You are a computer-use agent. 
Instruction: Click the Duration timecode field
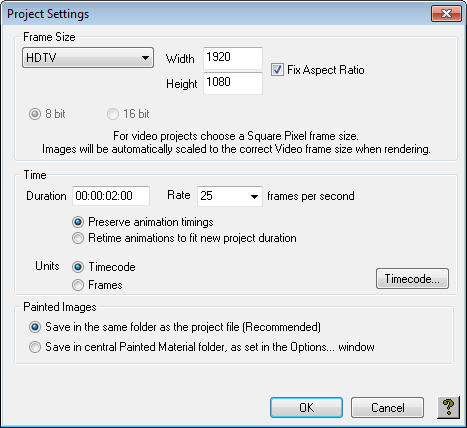pos(111,196)
